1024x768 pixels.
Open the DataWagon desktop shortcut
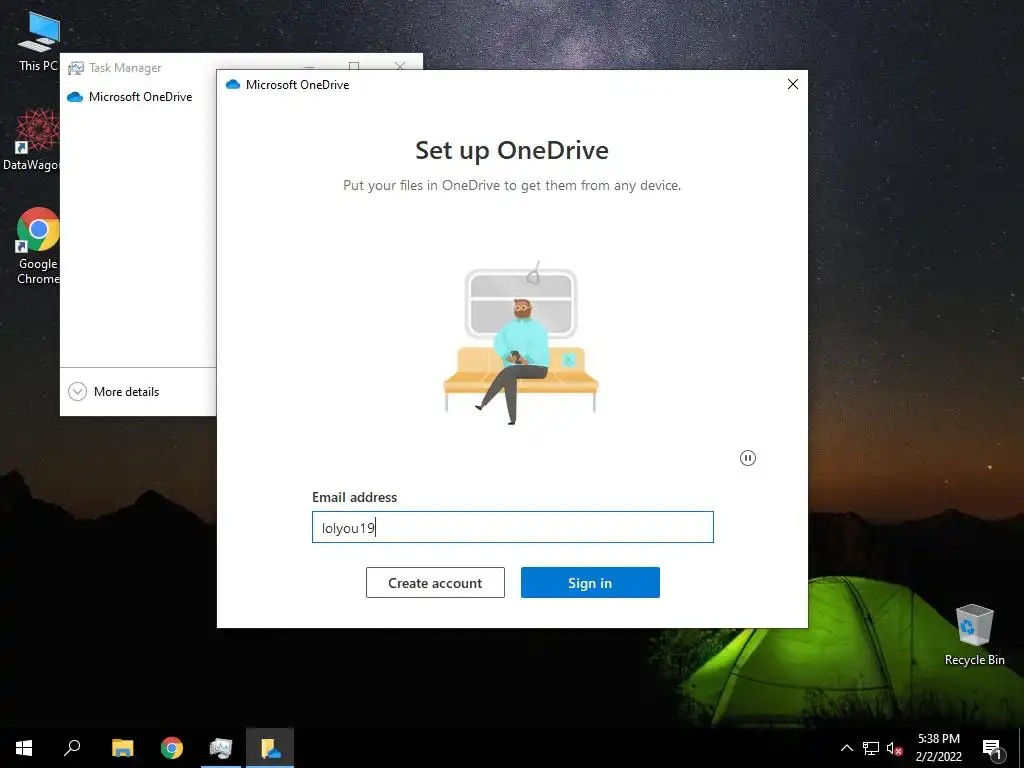click(x=33, y=140)
